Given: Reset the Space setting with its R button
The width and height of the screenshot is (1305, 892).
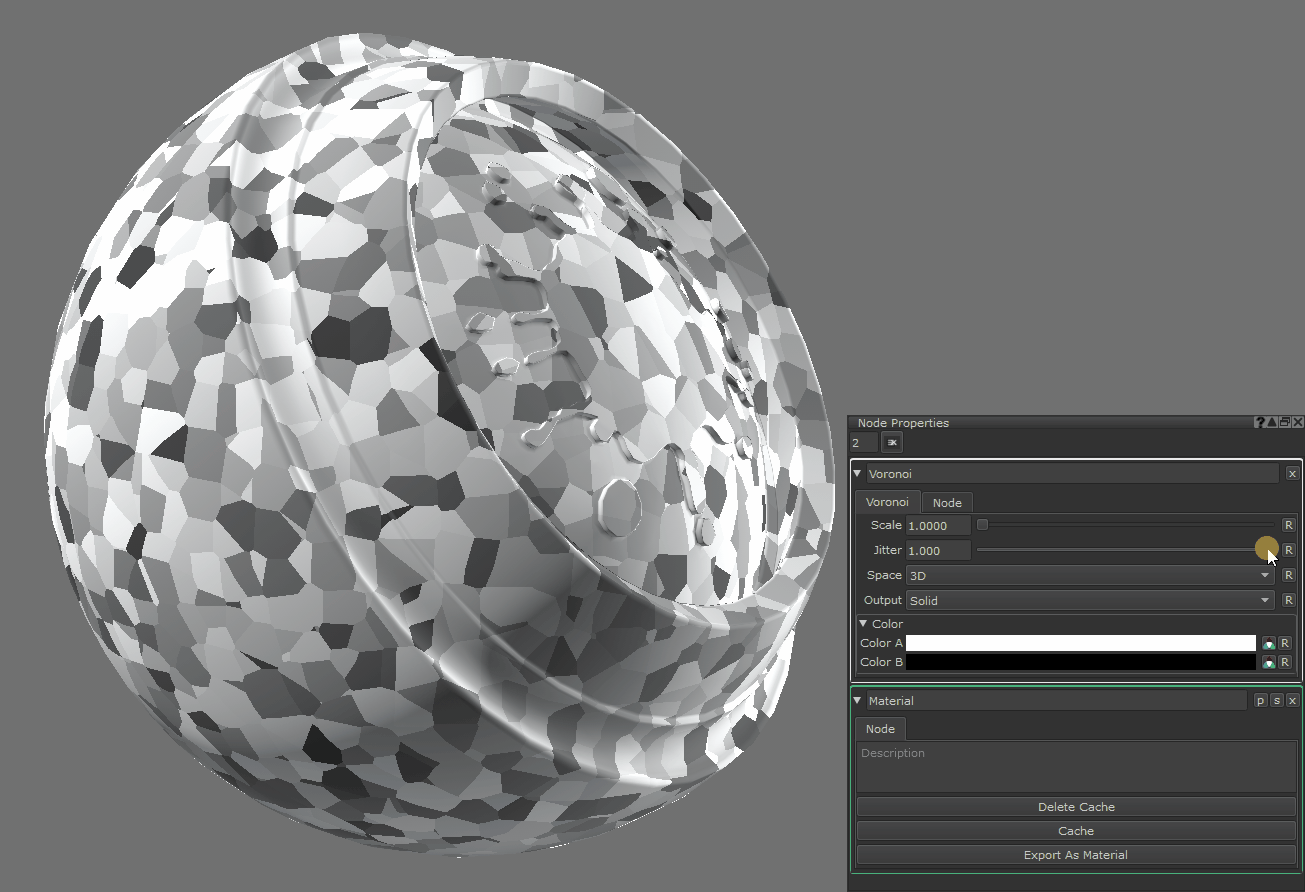Looking at the screenshot, I should tap(1288, 575).
